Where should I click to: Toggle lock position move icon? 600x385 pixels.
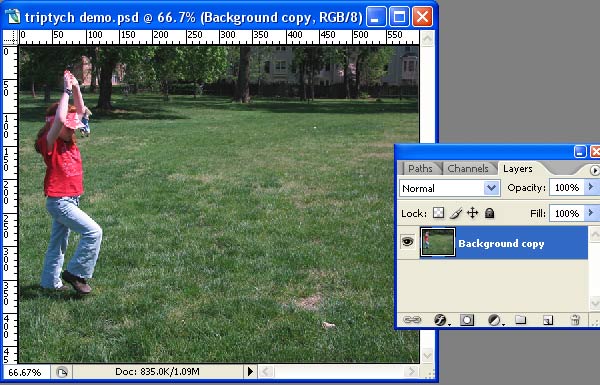click(x=473, y=213)
